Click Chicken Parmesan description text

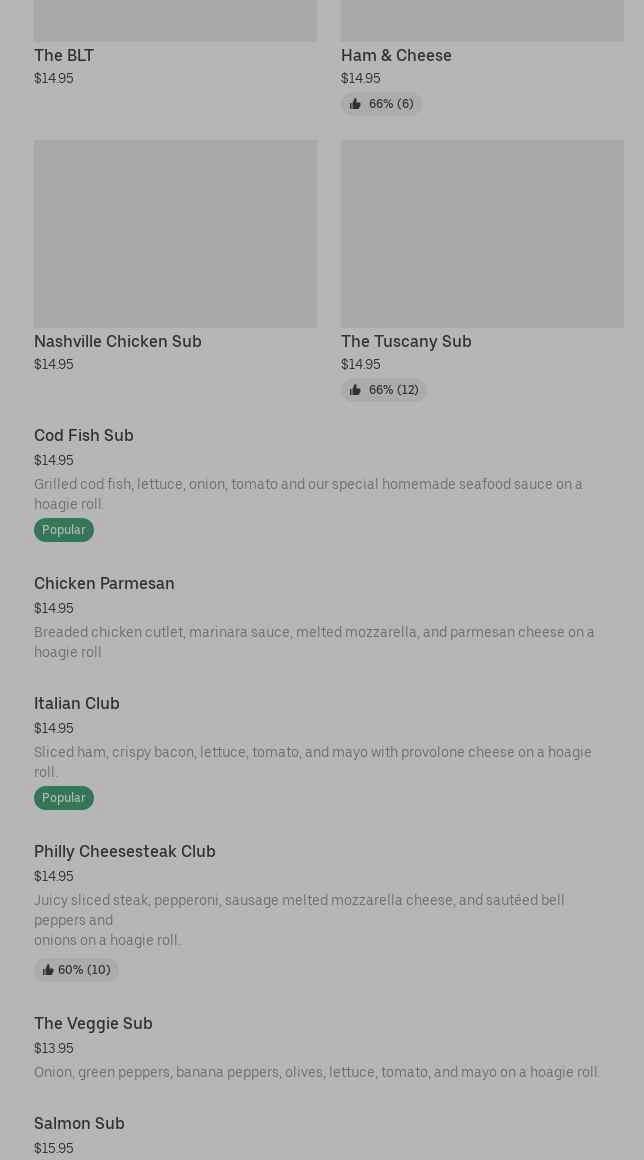click(x=314, y=642)
